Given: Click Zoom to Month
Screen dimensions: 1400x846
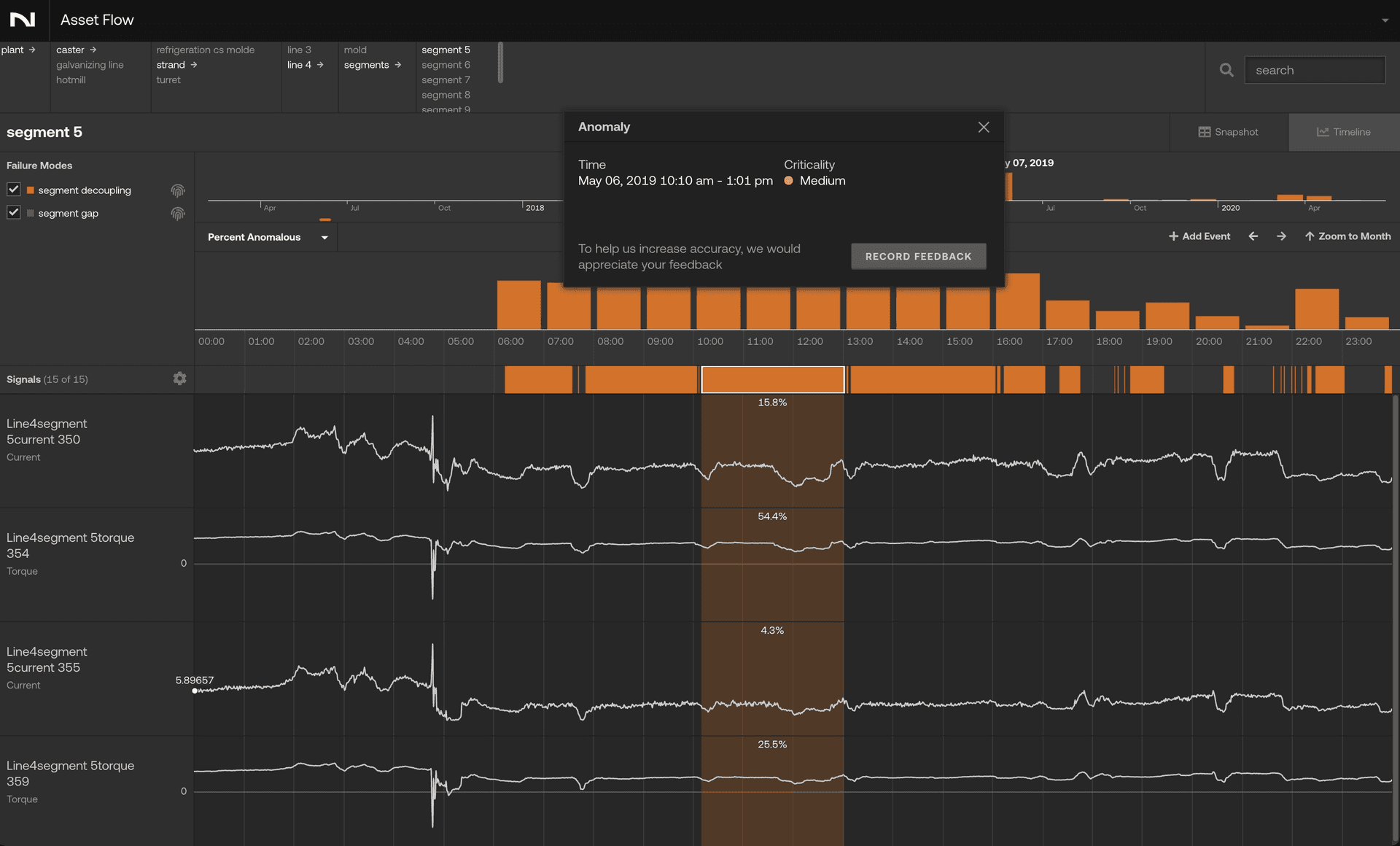Looking at the screenshot, I should pos(1347,236).
